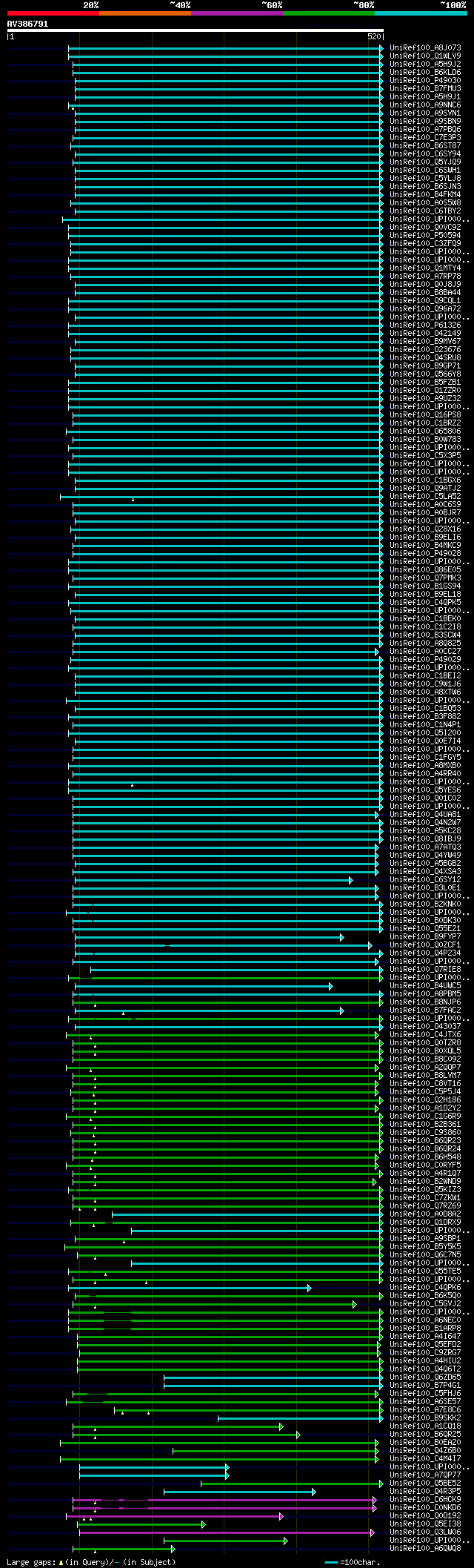The image size is (474, 1568).
Task: Click the UniRef100_C6HCK9 label
Action: (425, 1499)
